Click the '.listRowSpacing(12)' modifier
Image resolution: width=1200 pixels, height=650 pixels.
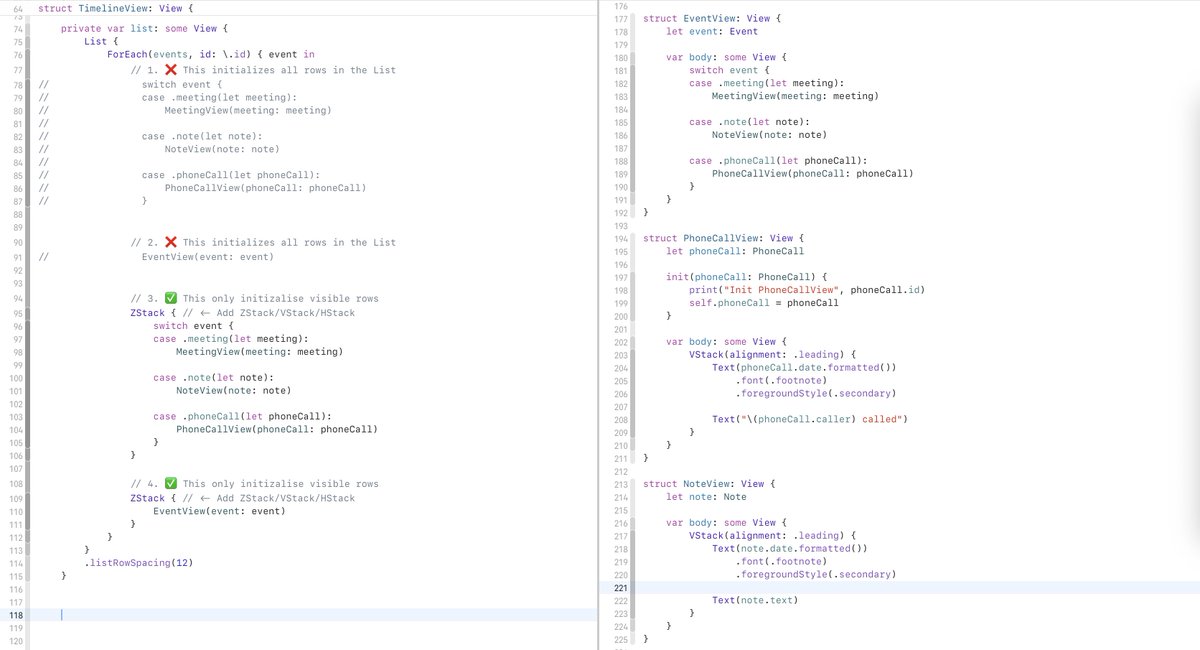[x=139, y=563]
